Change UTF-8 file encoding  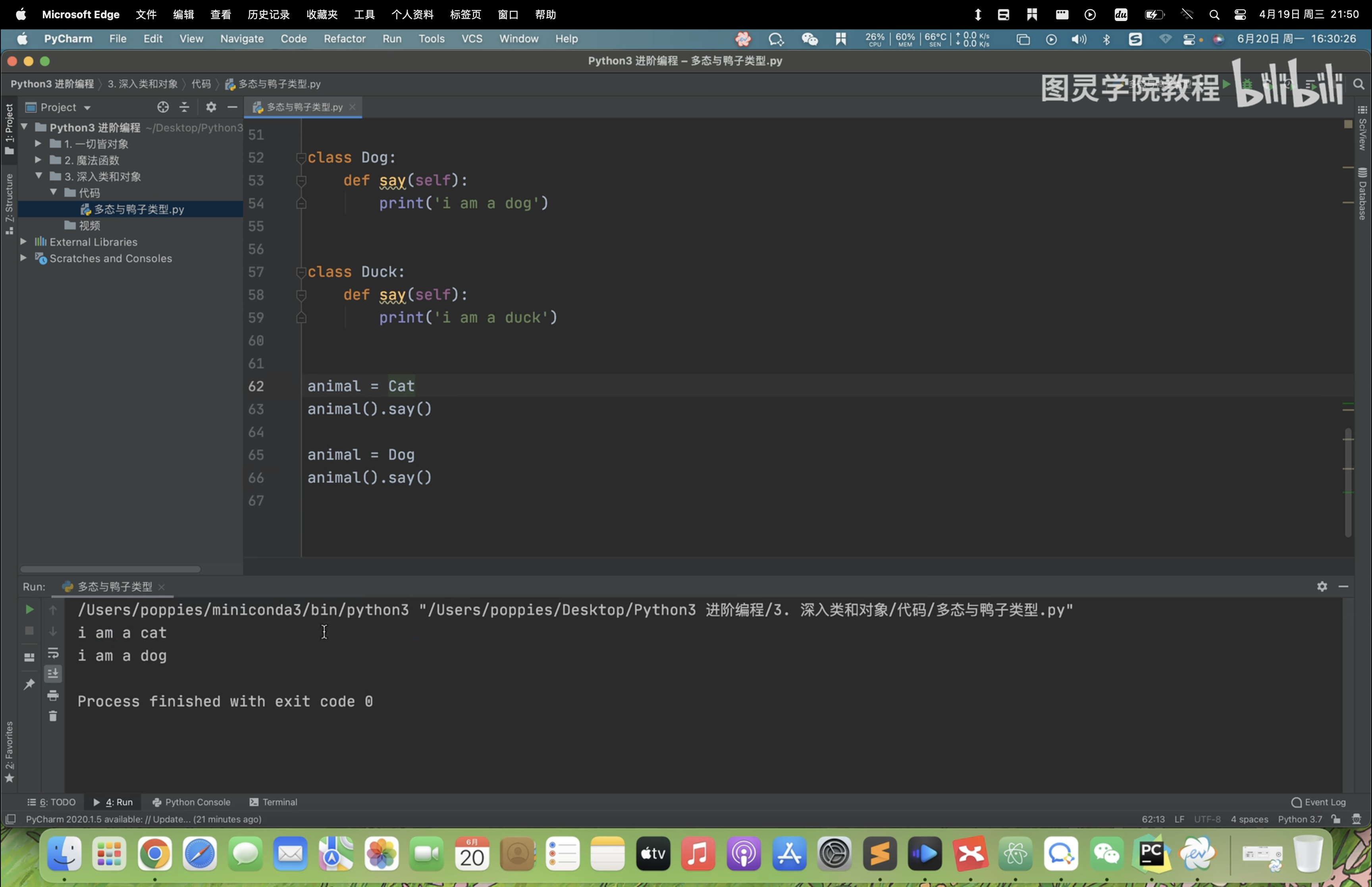pos(1207,819)
